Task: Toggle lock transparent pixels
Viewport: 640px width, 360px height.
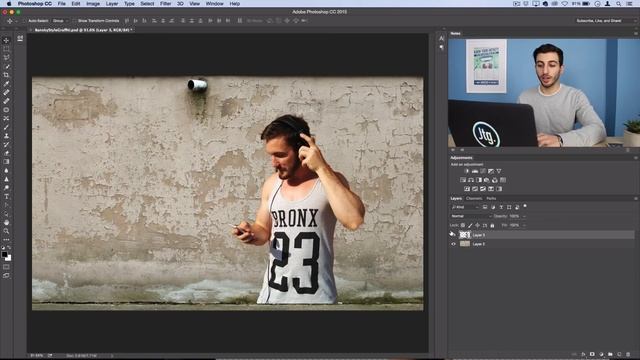Action: 463,225
